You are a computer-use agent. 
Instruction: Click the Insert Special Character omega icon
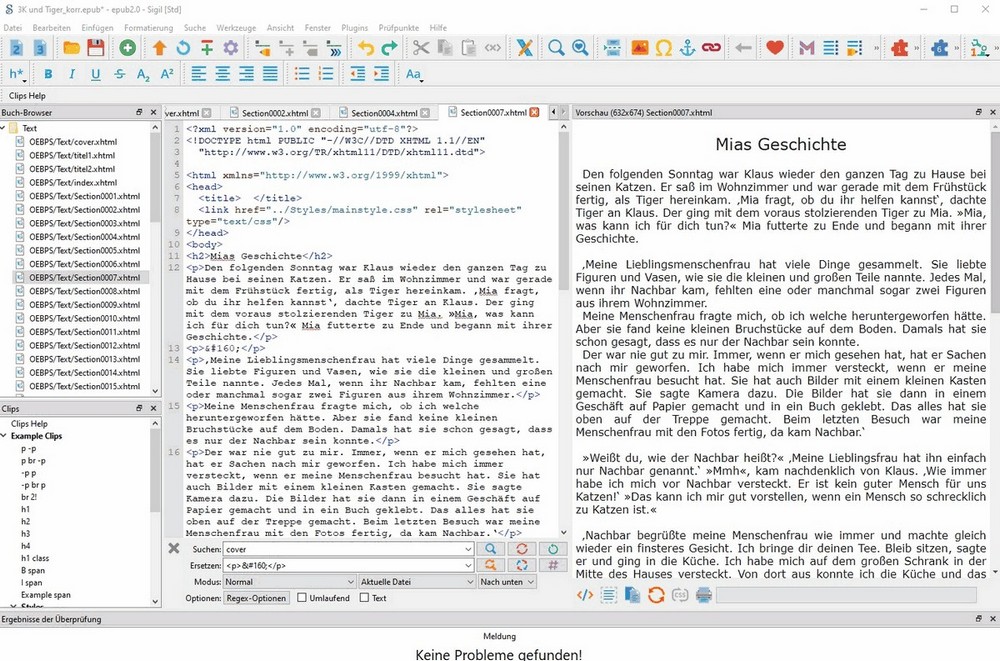coord(663,47)
